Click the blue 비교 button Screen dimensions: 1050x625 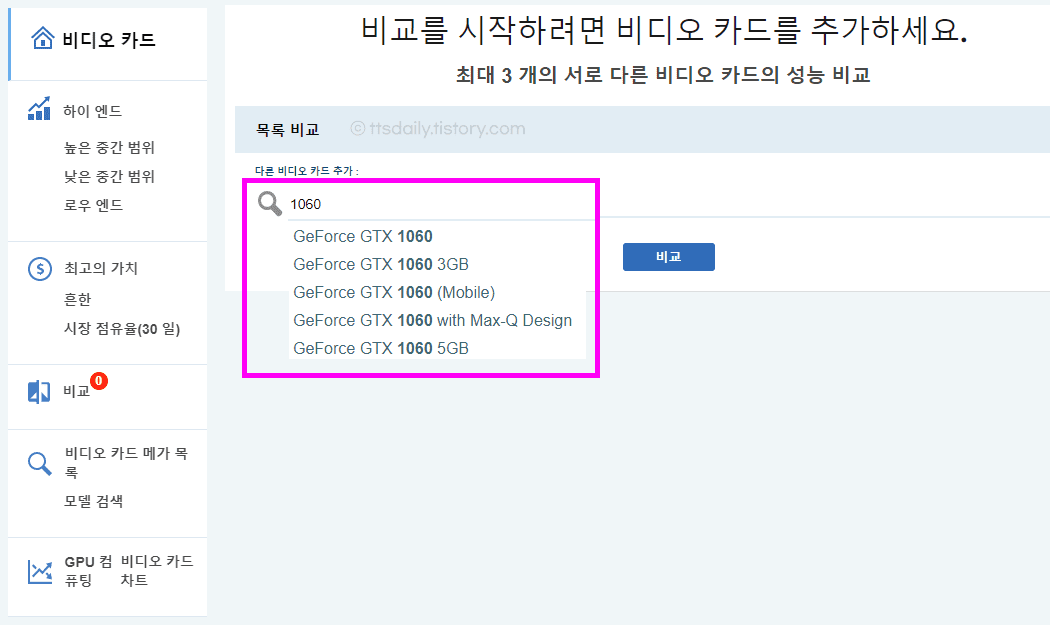point(668,257)
